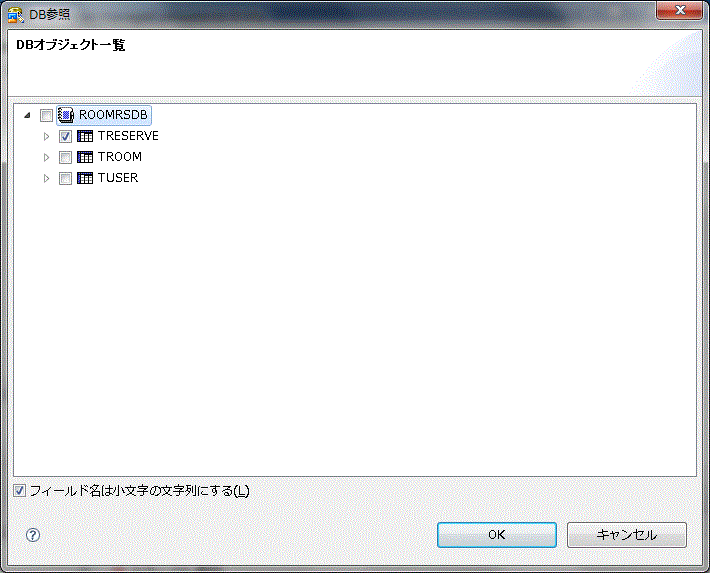710x573 pixels.
Task: Click the DB参照 title bar icon
Action: tap(15, 15)
